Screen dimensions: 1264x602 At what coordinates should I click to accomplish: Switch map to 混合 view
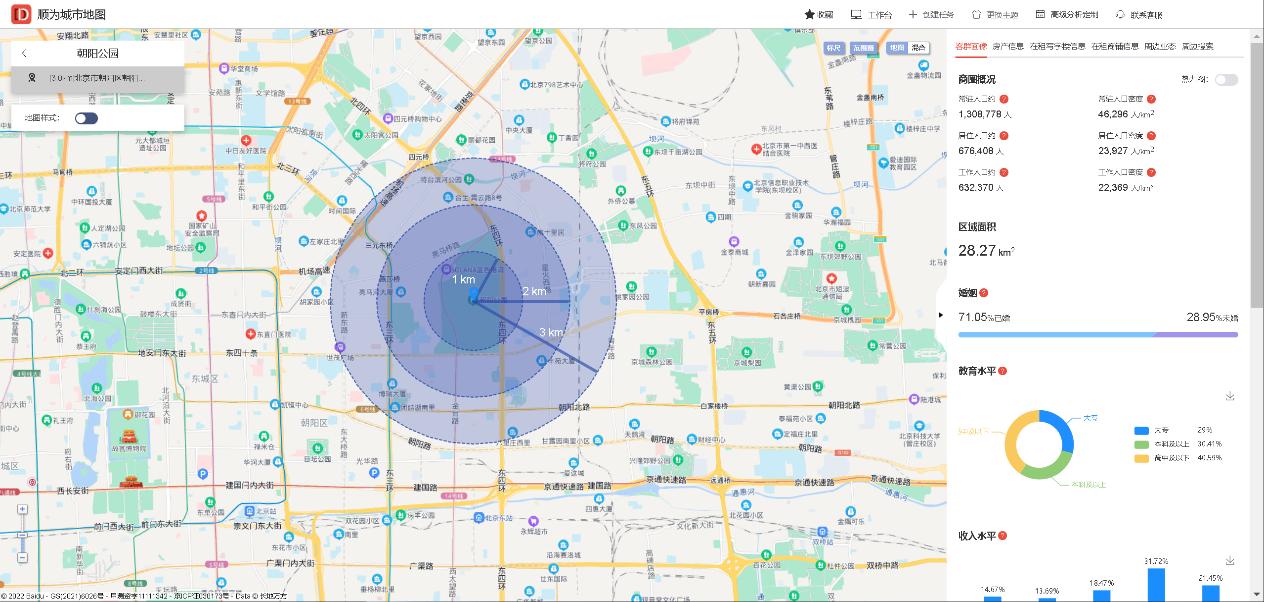[916, 47]
